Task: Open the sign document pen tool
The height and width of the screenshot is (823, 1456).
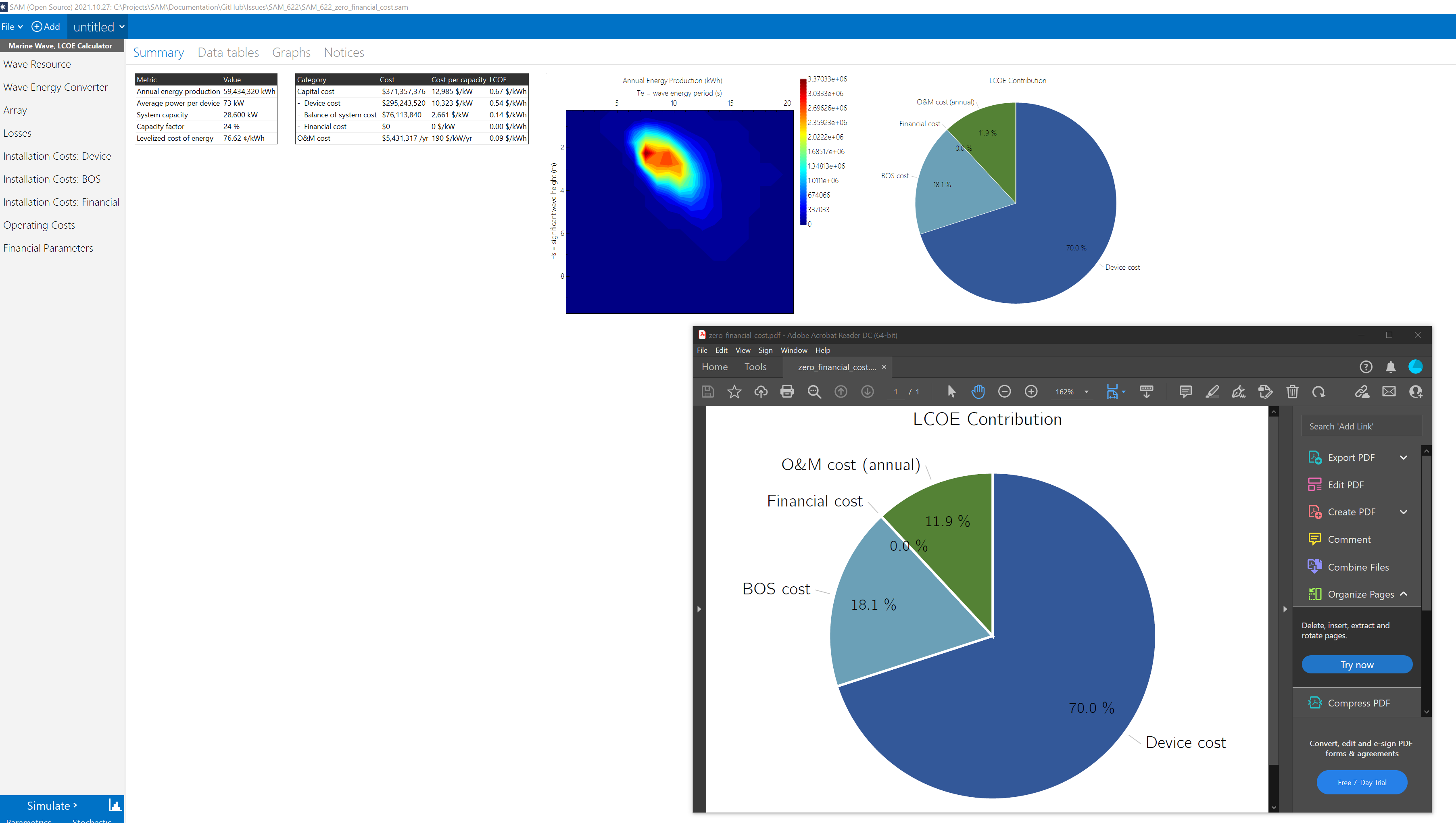Action: pos(1238,391)
